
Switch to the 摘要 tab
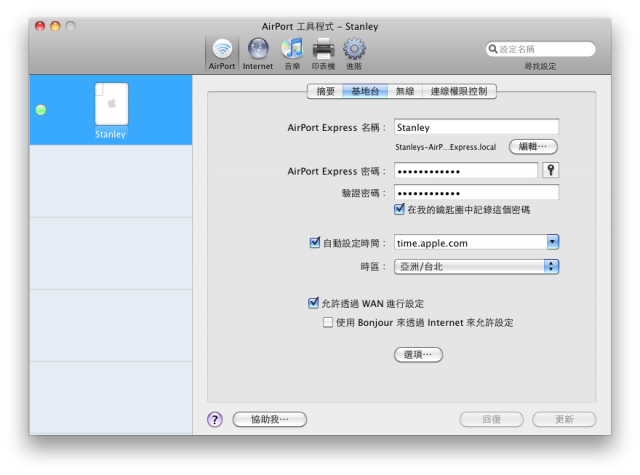click(x=325, y=91)
